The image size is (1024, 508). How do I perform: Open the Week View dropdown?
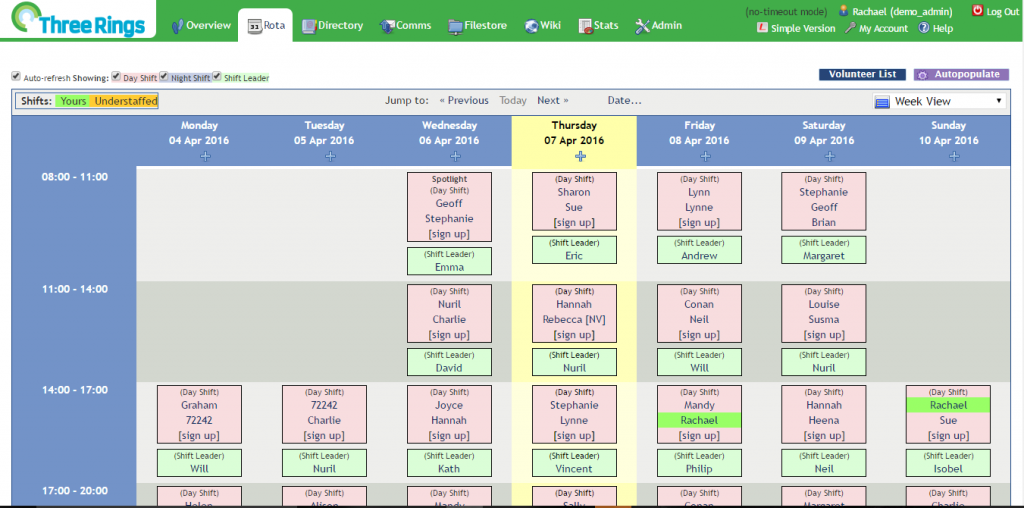pyautogui.click(x=938, y=101)
